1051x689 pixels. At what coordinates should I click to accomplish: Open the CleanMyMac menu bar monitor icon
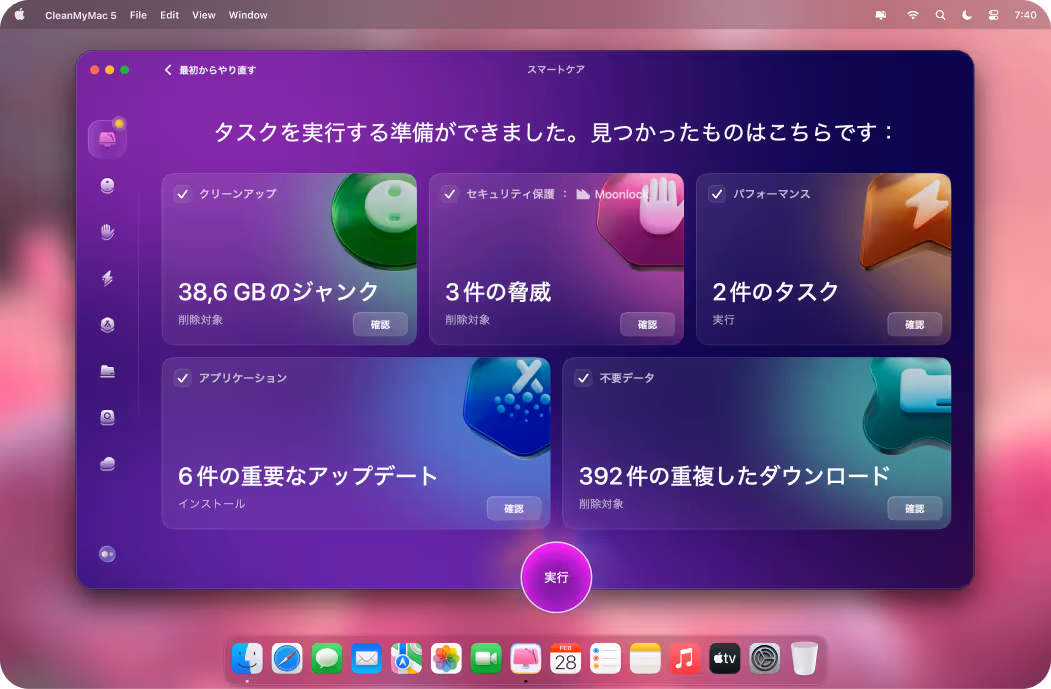click(881, 15)
